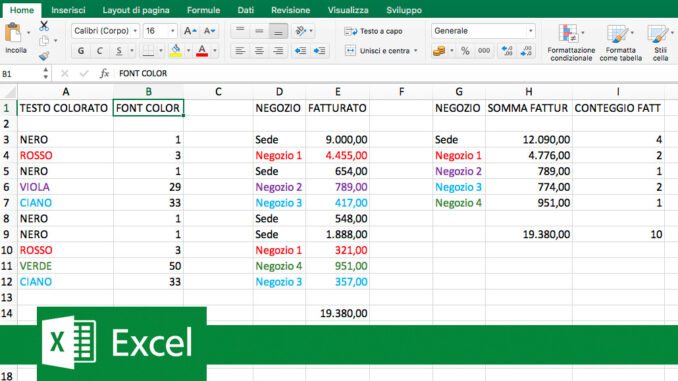The height and width of the screenshot is (381, 678).
Task: Increase decimal places
Action: [507, 51]
